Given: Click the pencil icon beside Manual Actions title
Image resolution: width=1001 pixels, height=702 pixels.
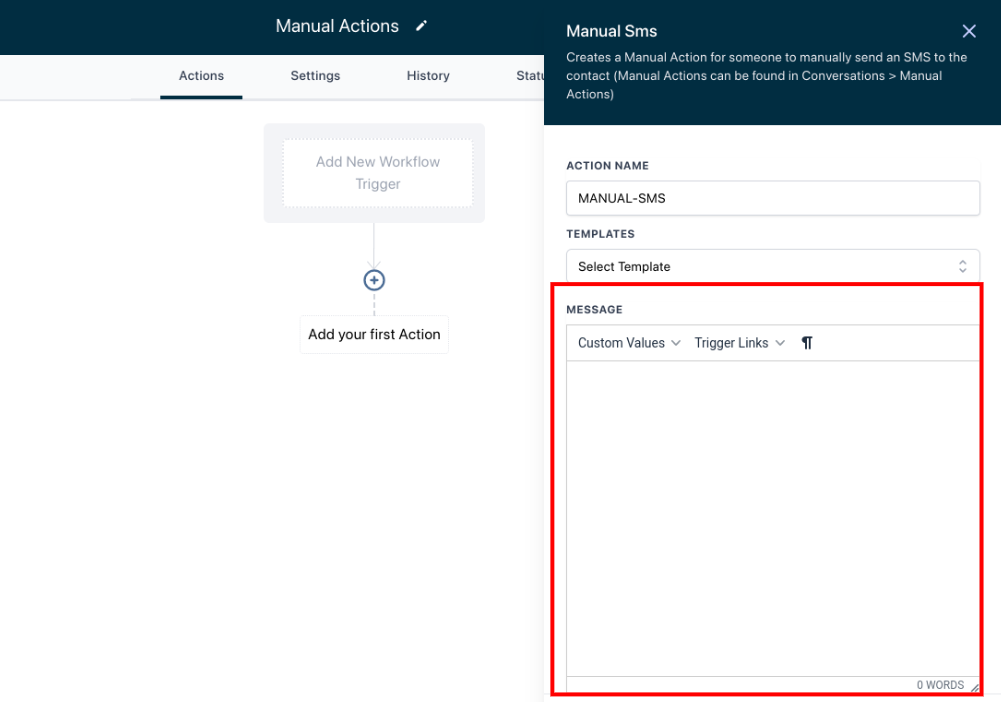Looking at the screenshot, I should pos(421,26).
